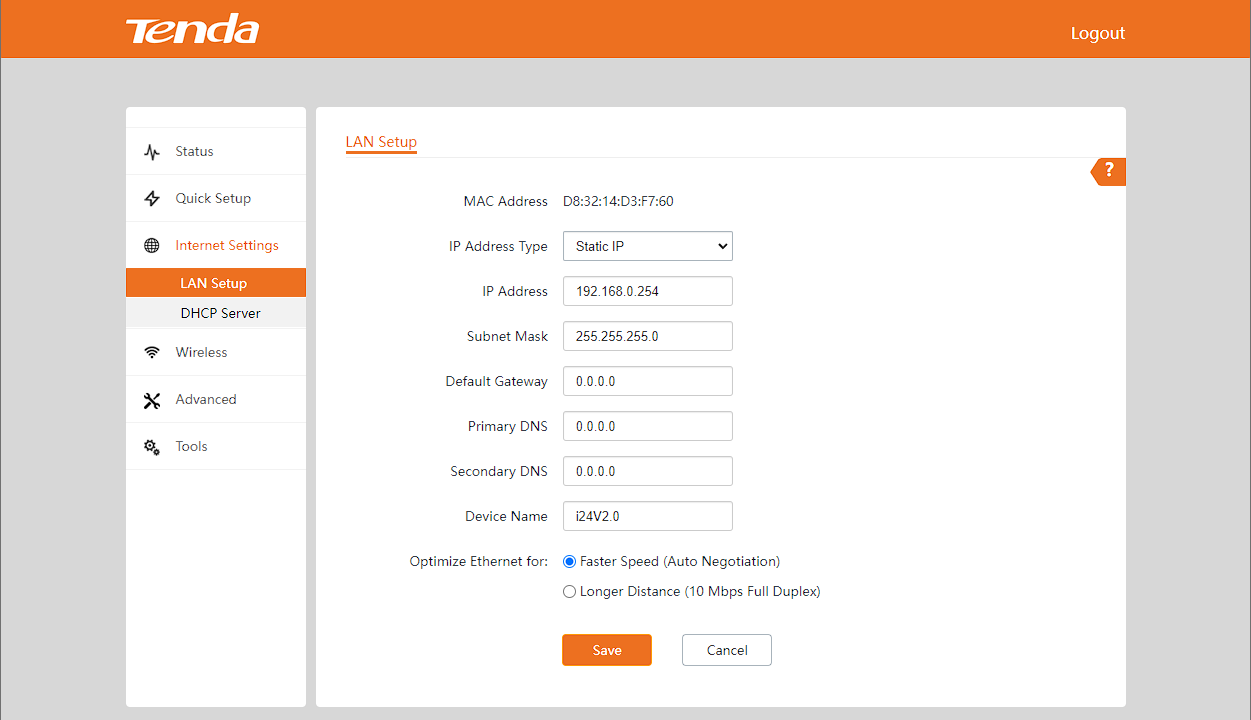Click the MAC address value D8:32:14:D3:F7:60
Image resolution: width=1251 pixels, height=720 pixels.
pyautogui.click(x=618, y=202)
